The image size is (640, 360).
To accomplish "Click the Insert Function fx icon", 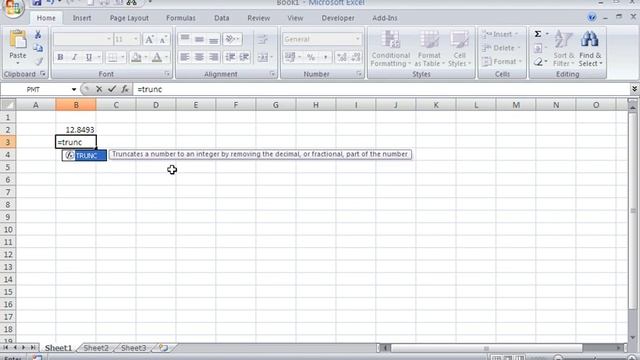I will coord(125,89).
